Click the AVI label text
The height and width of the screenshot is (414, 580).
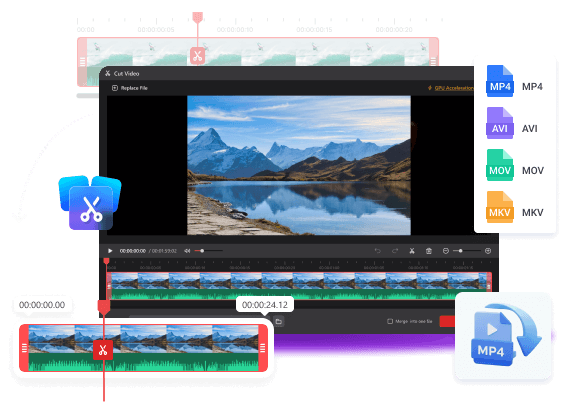tap(530, 128)
